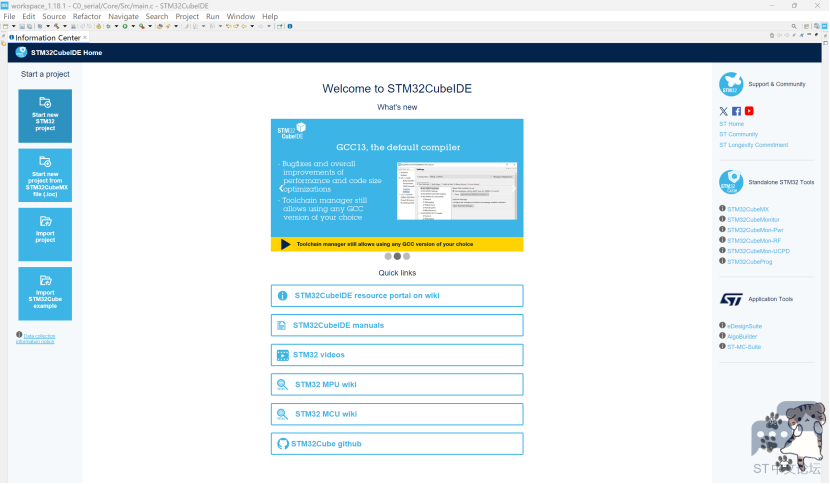Open STM32CubeIDE resource portal on wiki
This screenshot has width=830, height=484.
pos(397,295)
